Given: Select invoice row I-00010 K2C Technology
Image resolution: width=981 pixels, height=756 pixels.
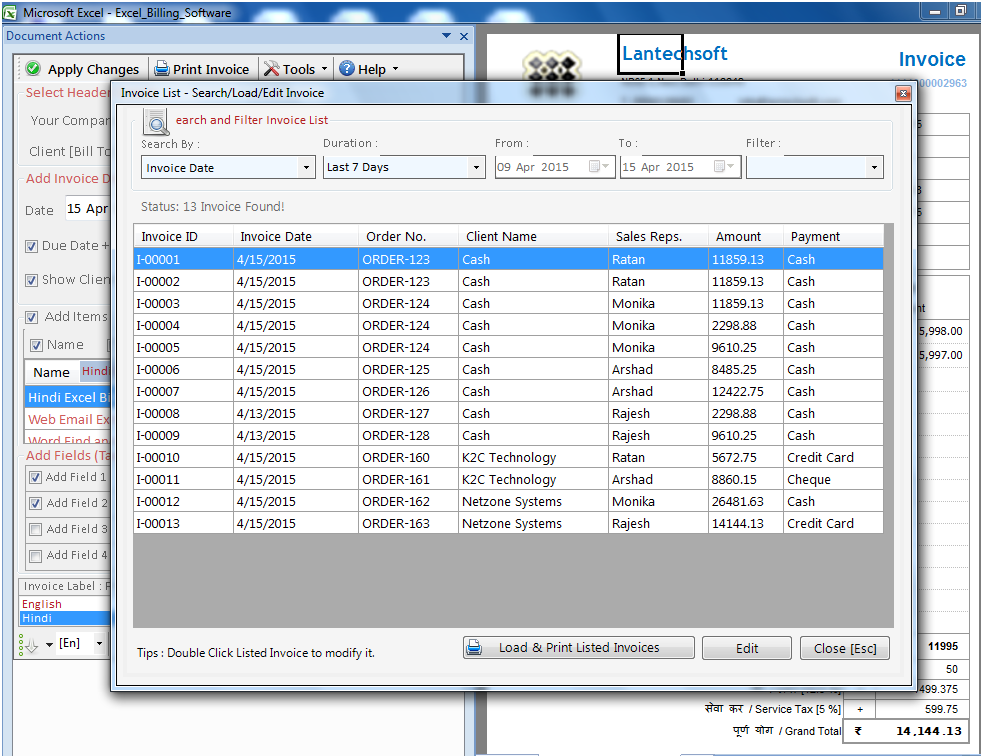Looking at the screenshot, I should 508,457.
